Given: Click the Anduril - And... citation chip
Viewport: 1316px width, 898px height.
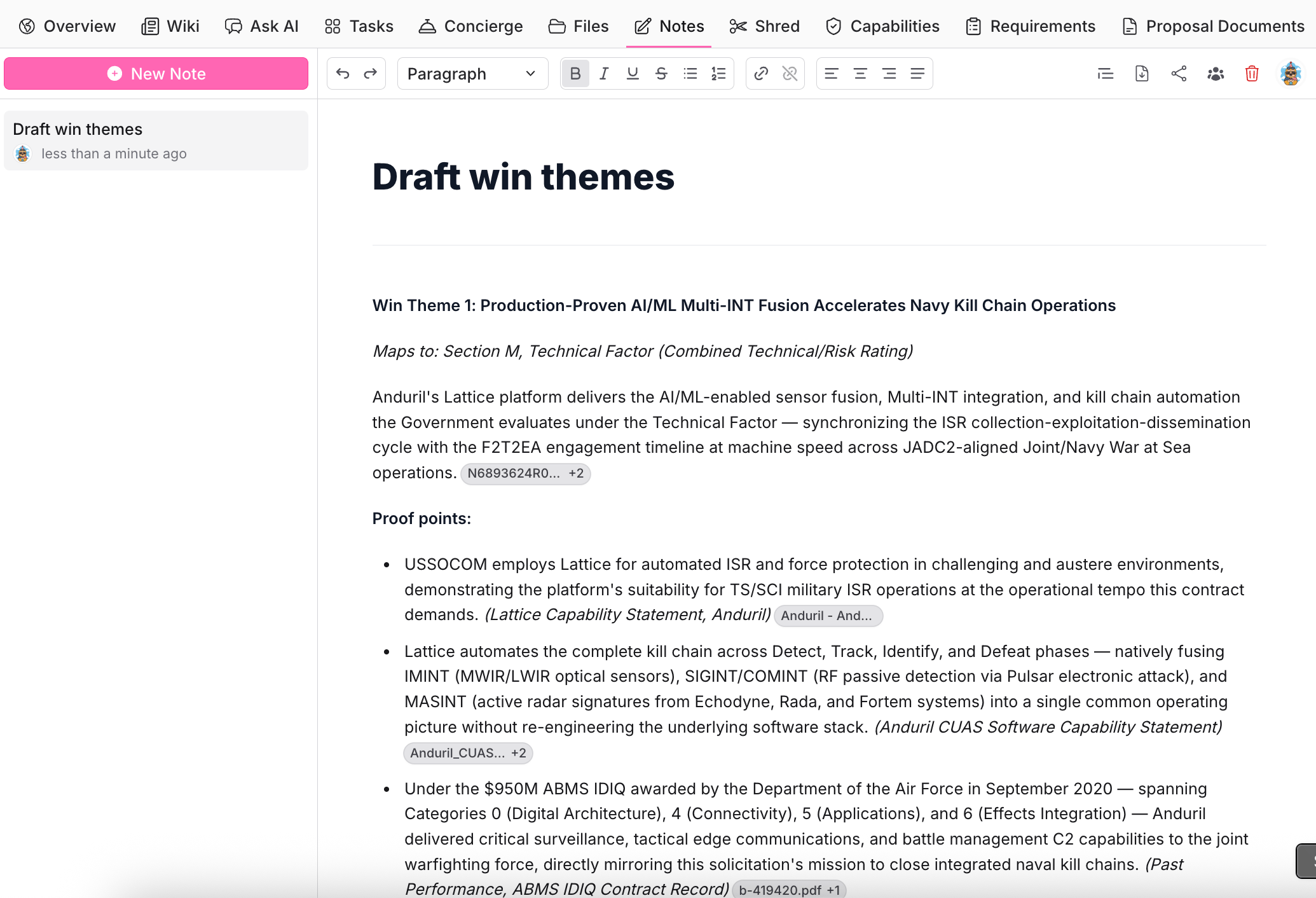Looking at the screenshot, I should [828, 616].
